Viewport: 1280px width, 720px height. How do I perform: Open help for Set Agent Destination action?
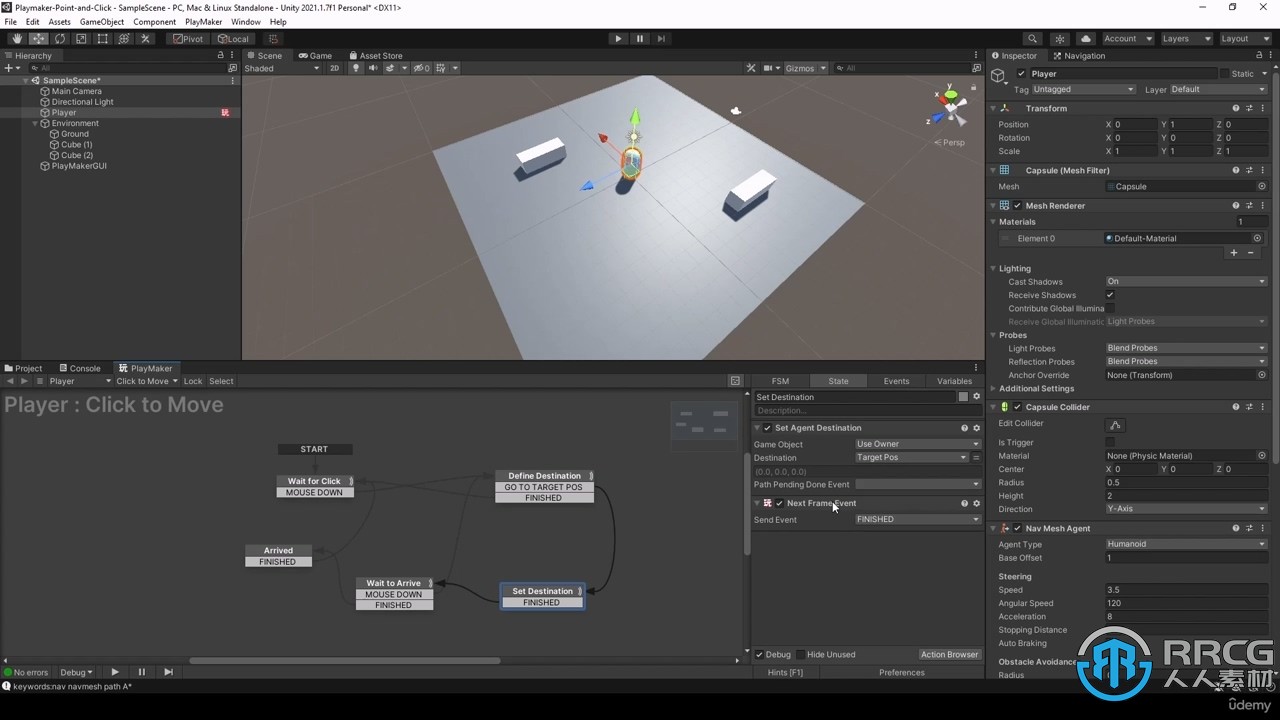964,428
